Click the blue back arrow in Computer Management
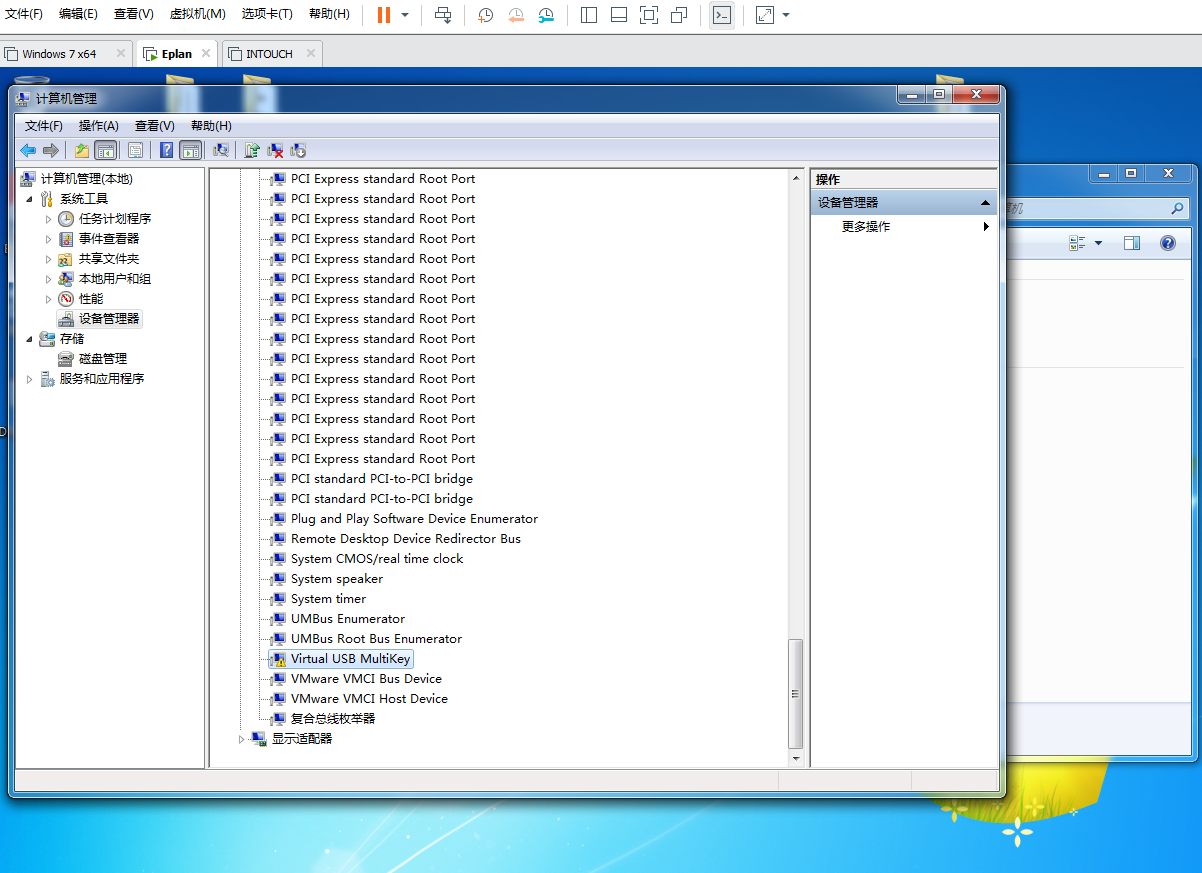 [28, 150]
